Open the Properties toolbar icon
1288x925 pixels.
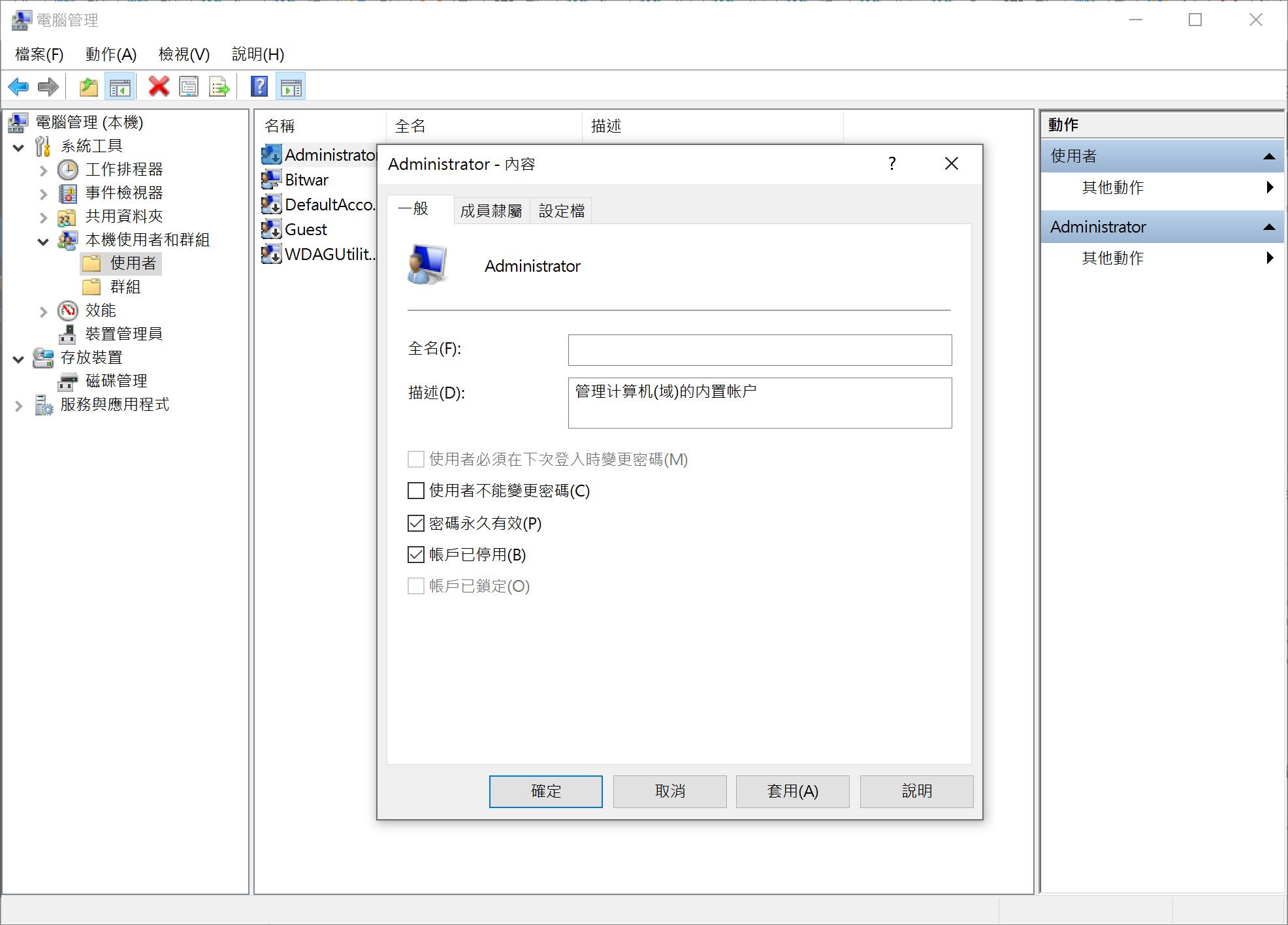click(x=189, y=86)
